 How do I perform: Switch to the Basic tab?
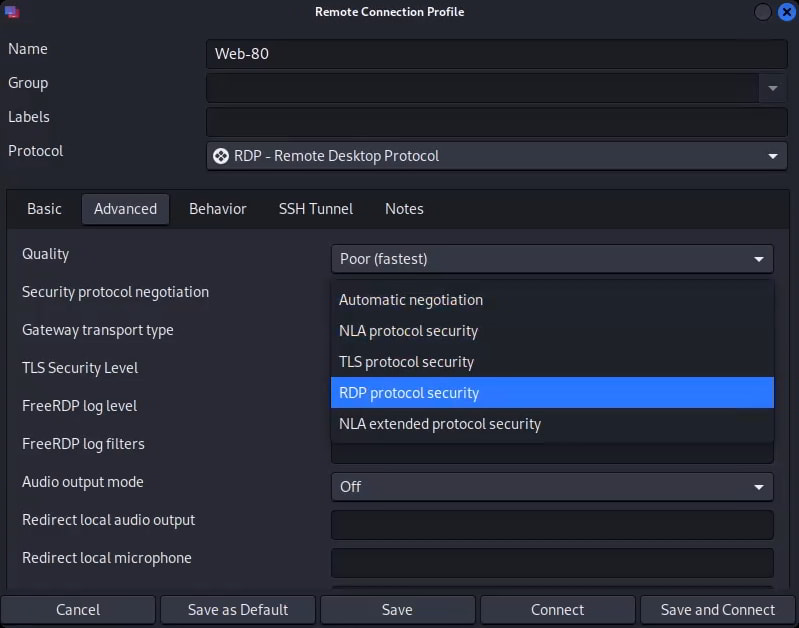tap(44, 209)
